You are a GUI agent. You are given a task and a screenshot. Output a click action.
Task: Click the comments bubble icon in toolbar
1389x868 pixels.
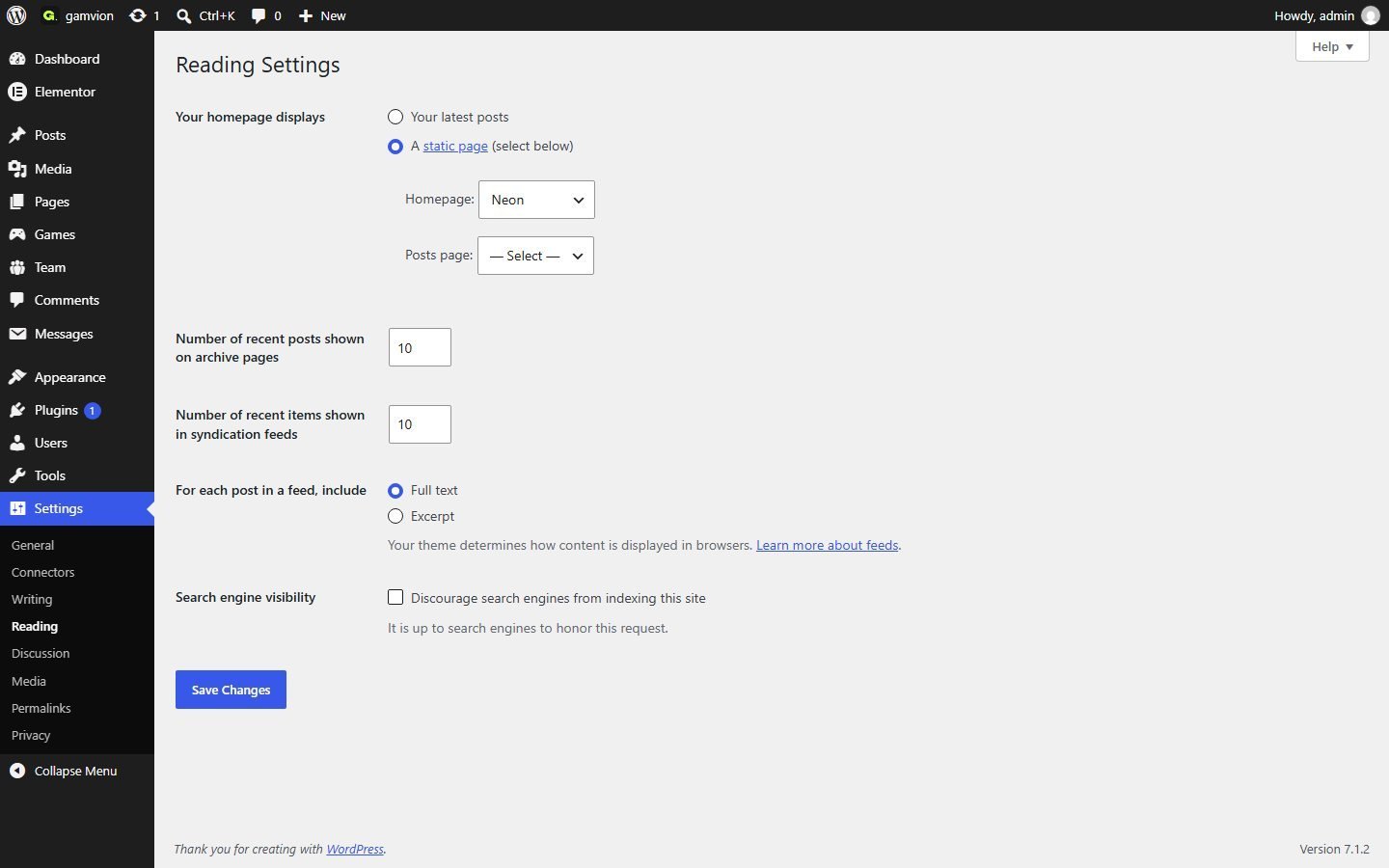pos(259,15)
